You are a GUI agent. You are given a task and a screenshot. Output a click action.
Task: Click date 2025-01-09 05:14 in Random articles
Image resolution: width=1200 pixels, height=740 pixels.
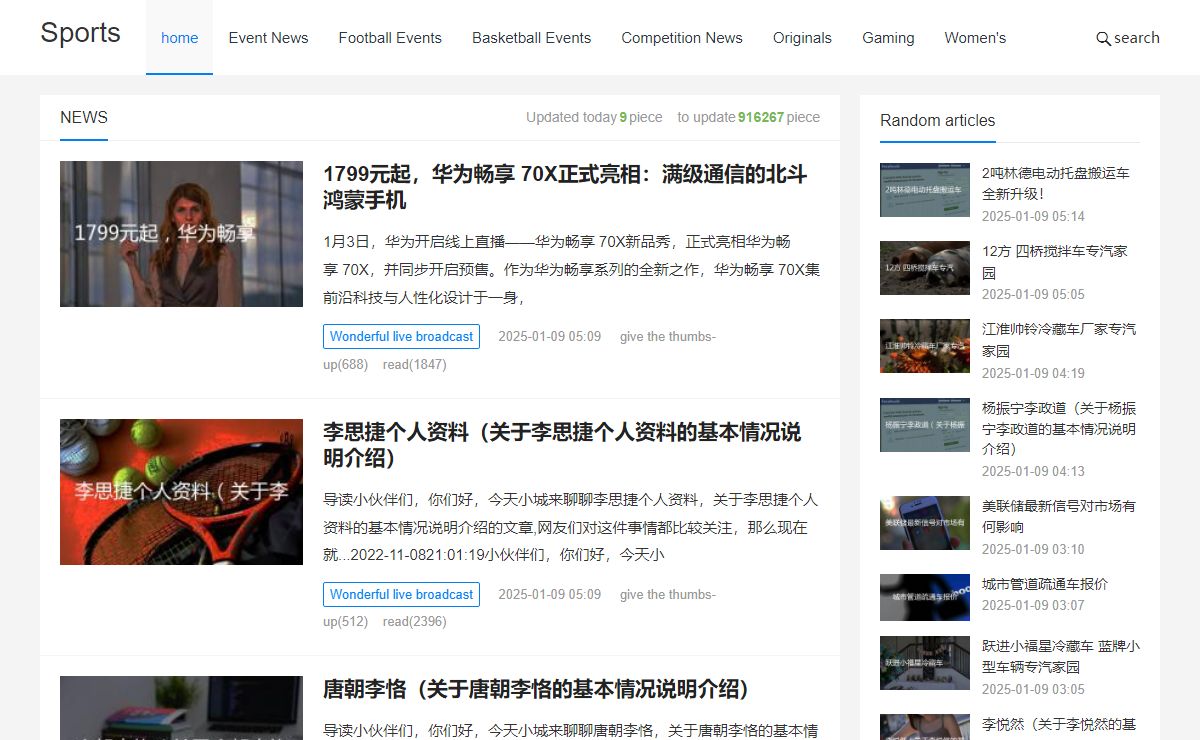tap(1033, 216)
